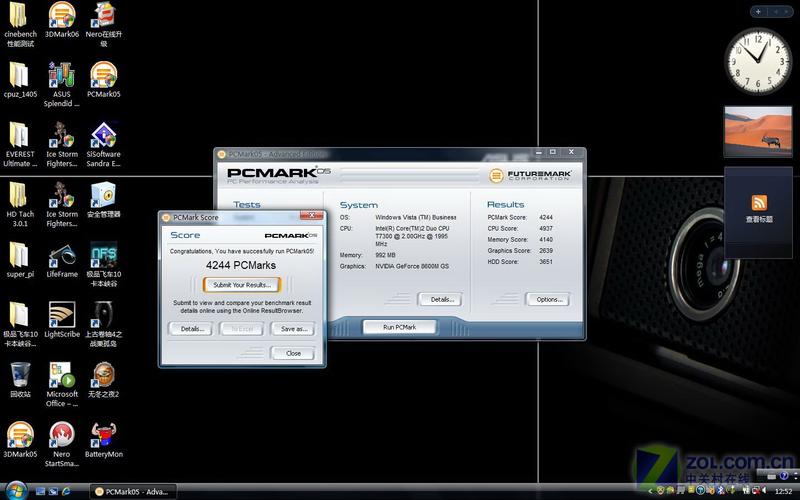Launch Internet Explorer from quick launch
Screen dimensions: 800x500
(x=66, y=492)
